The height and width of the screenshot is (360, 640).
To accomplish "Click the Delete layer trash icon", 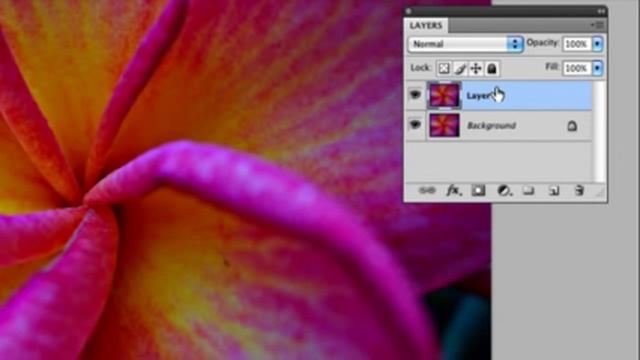I will [x=579, y=191].
